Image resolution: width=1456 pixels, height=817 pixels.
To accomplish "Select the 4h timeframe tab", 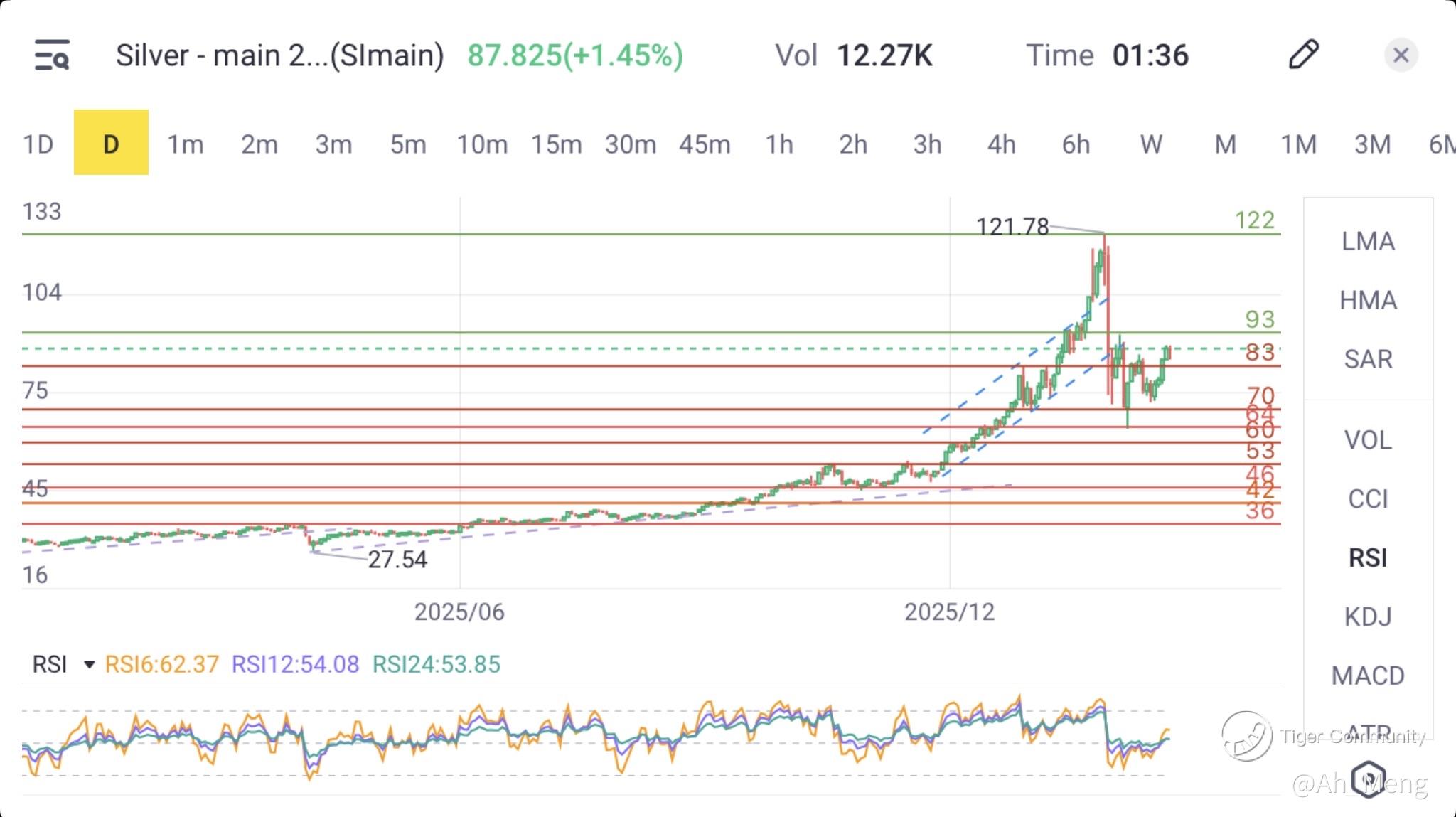I will point(1001,144).
